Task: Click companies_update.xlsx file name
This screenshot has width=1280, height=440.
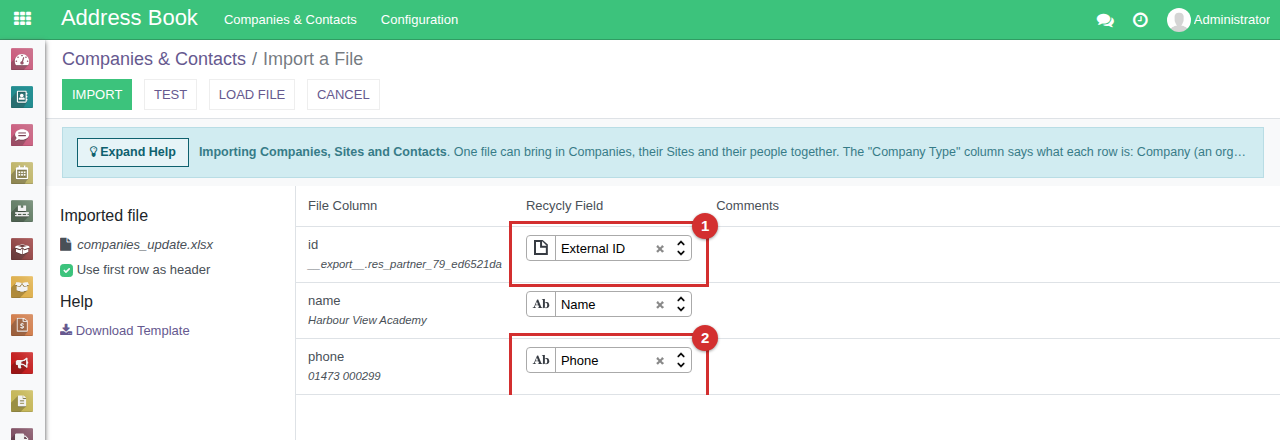Action: (145, 244)
